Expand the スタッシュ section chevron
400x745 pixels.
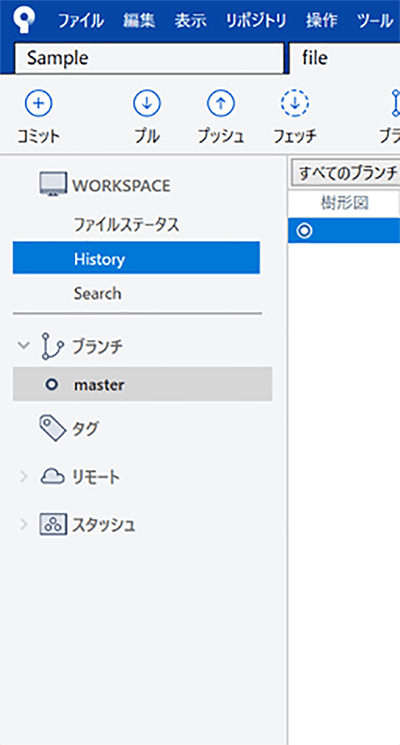point(24,525)
